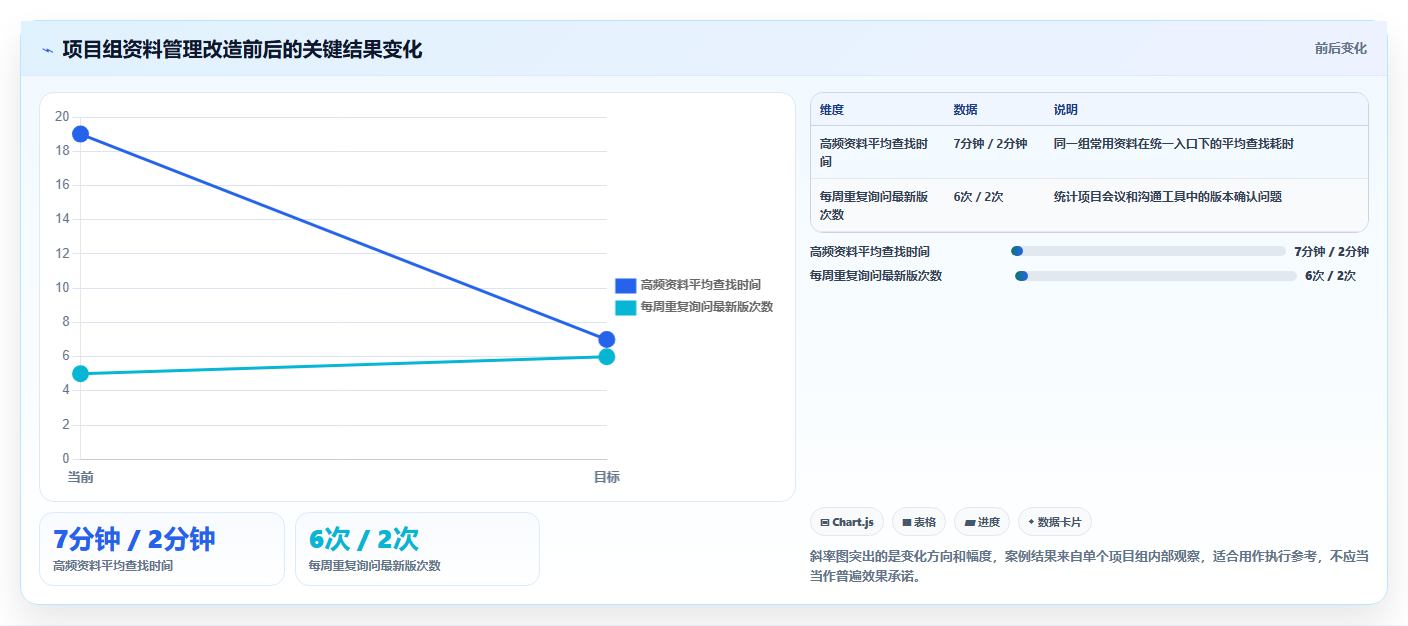
Task: Click the 前后变化 badge in the header
Action: (1341, 49)
